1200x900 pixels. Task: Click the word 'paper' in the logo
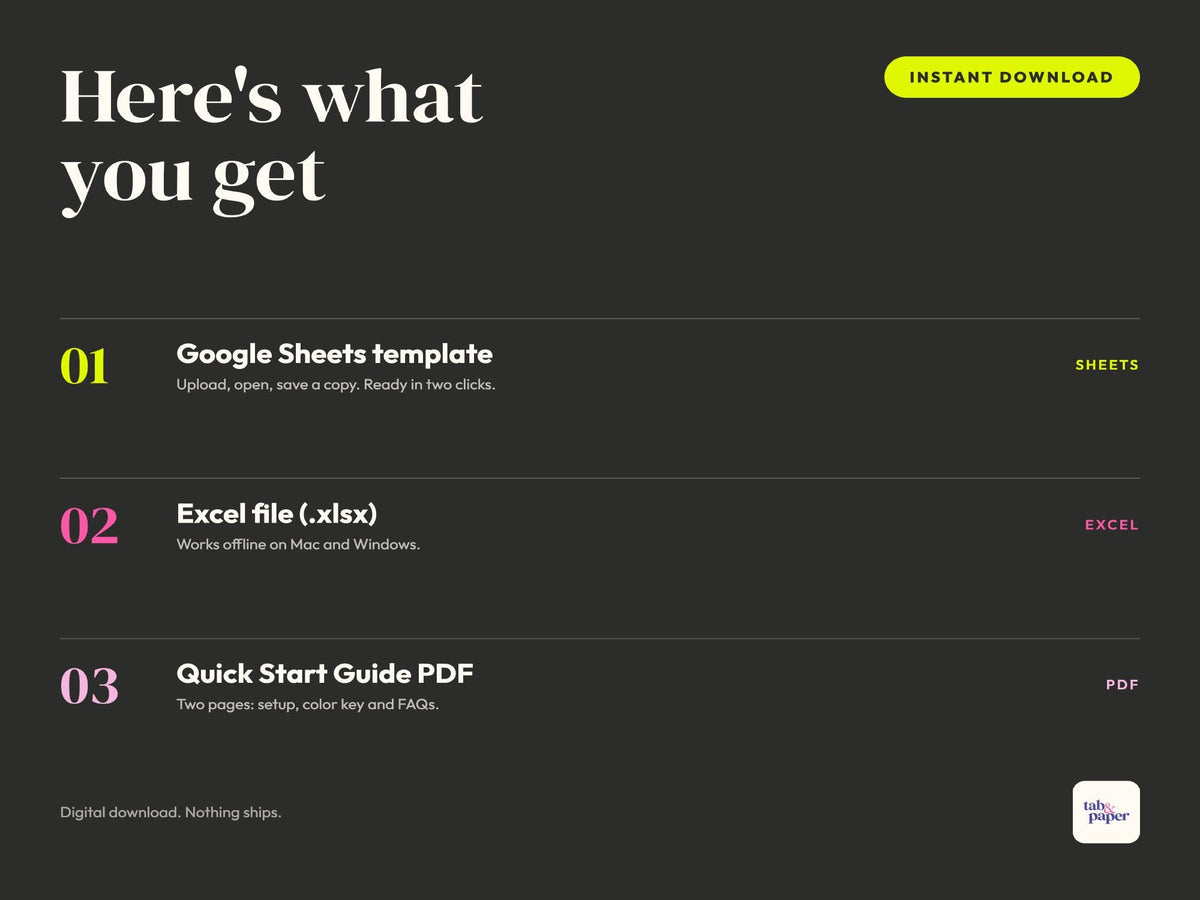click(x=1108, y=818)
